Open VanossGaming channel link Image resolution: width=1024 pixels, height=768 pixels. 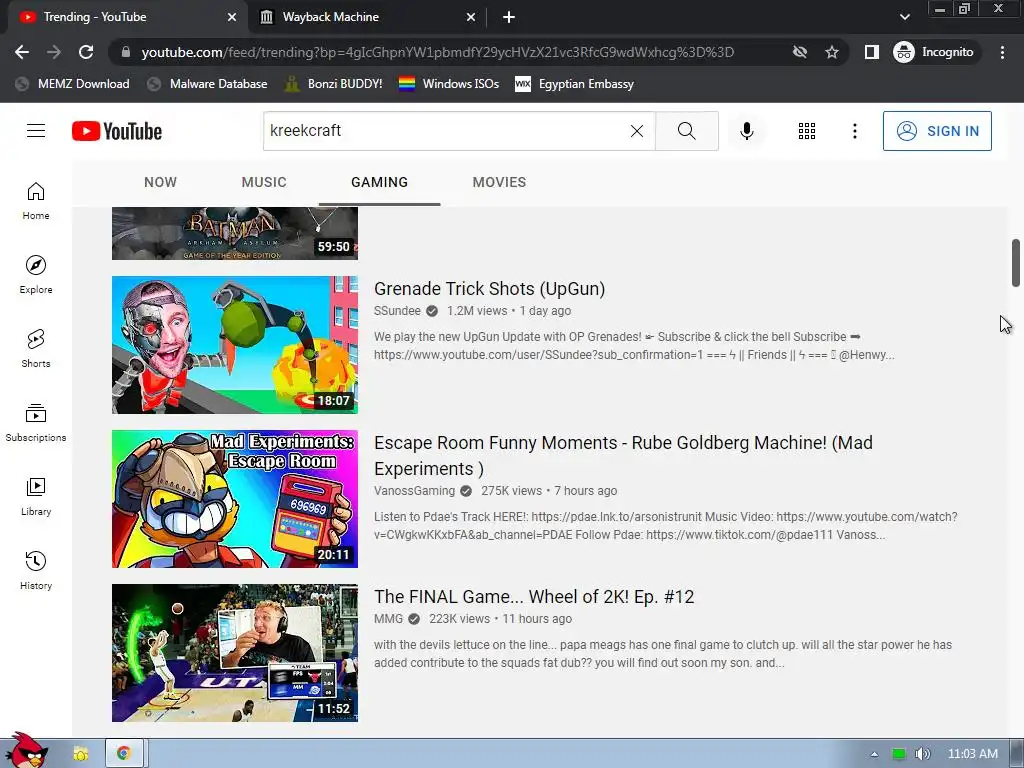tap(414, 490)
